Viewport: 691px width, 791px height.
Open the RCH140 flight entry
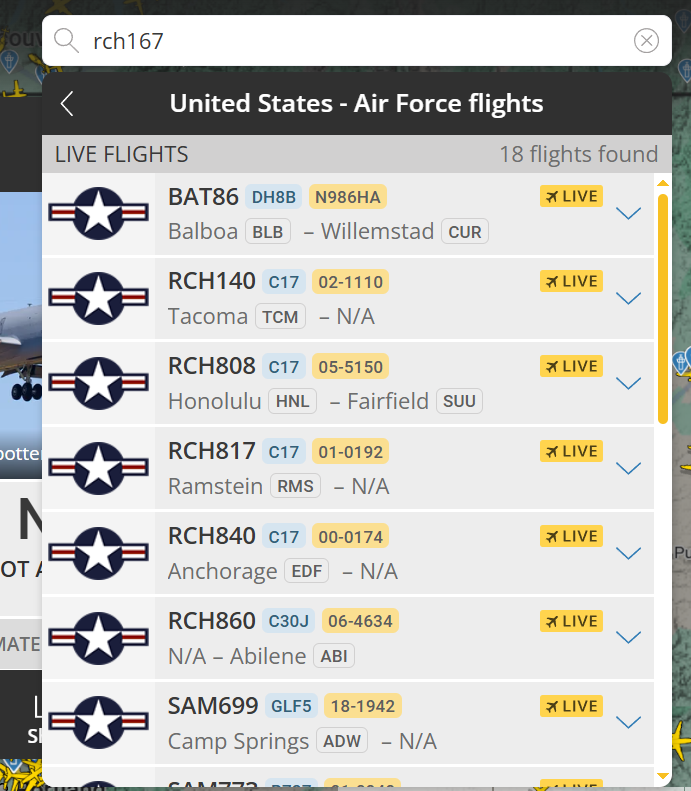[x=212, y=282]
